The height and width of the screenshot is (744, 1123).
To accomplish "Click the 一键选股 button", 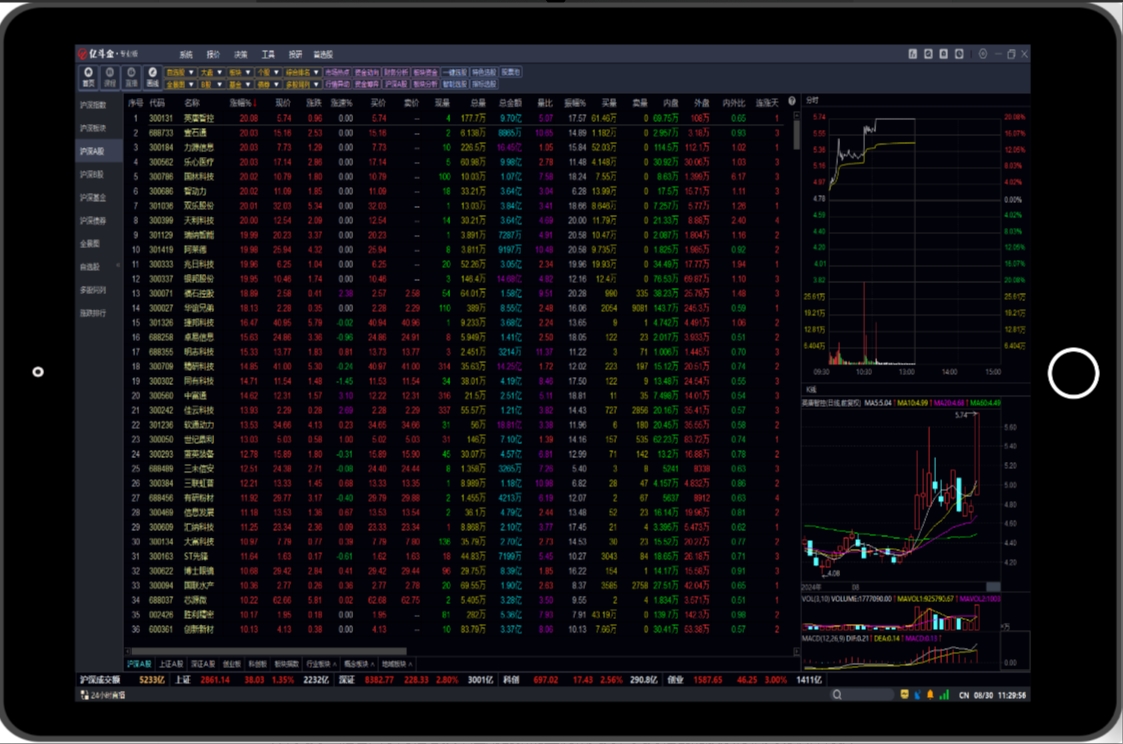I will click(455, 72).
